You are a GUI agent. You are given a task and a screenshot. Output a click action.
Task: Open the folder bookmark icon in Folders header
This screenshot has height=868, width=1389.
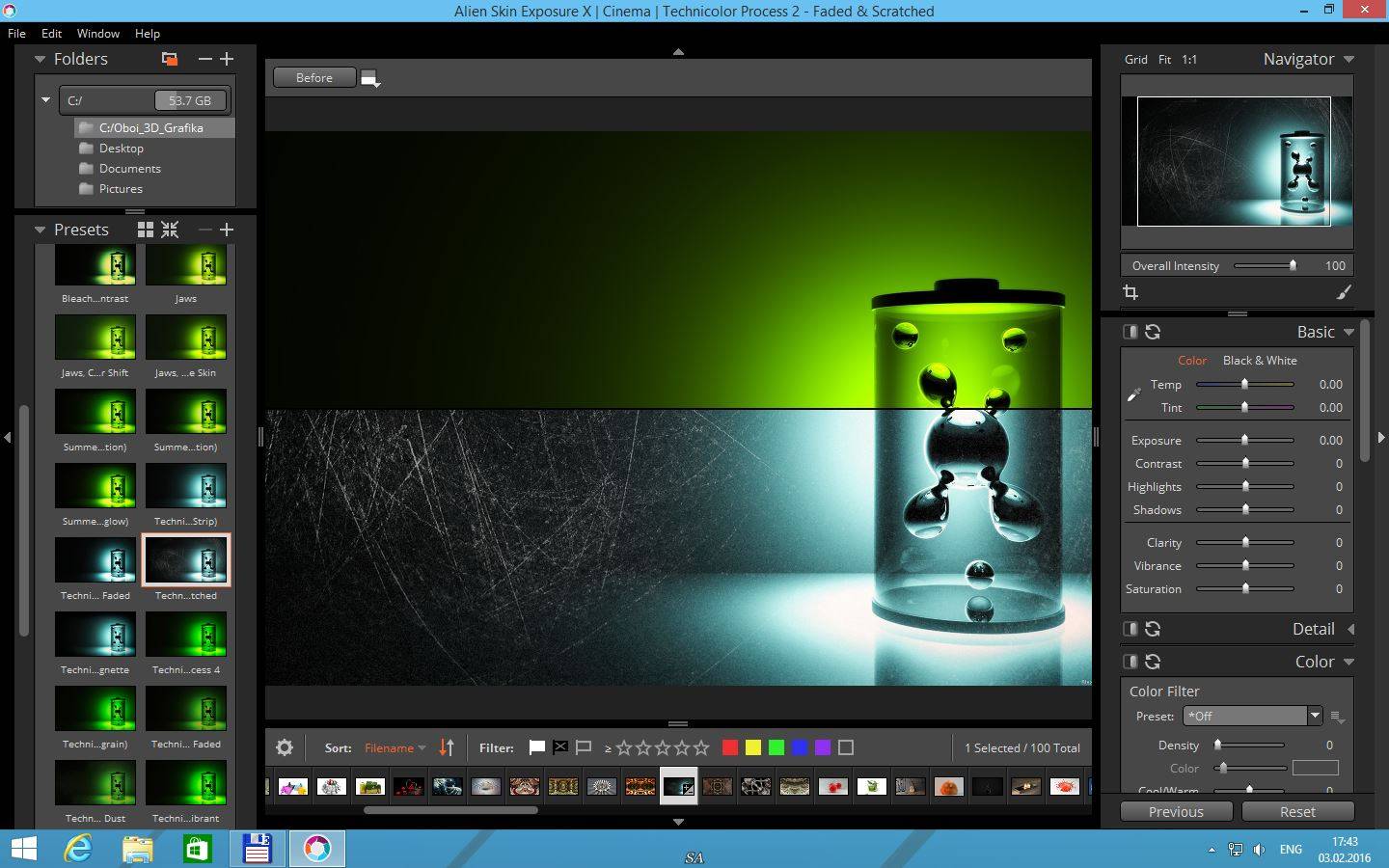click(x=170, y=59)
